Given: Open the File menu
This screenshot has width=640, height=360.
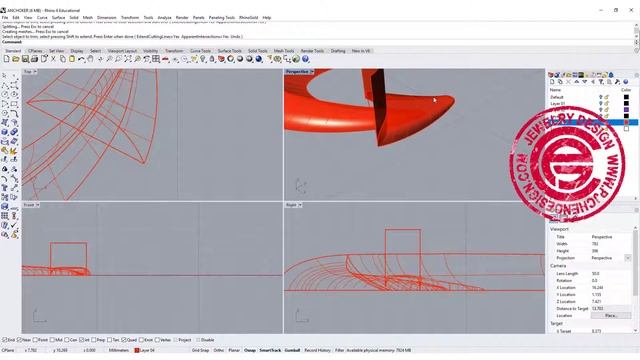Looking at the screenshot, I should (5, 18).
